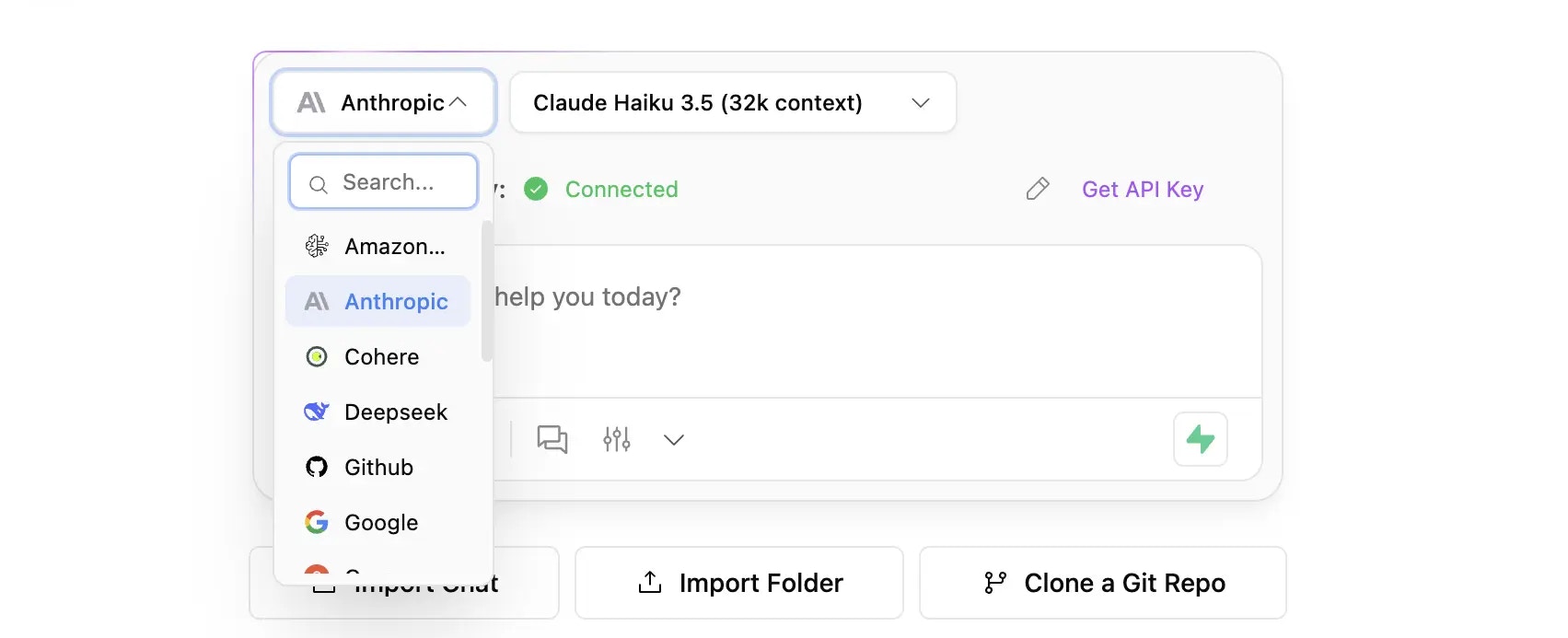1568x638 pixels.
Task: Expand the chevron next to the sliders icon
Action: point(673,440)
